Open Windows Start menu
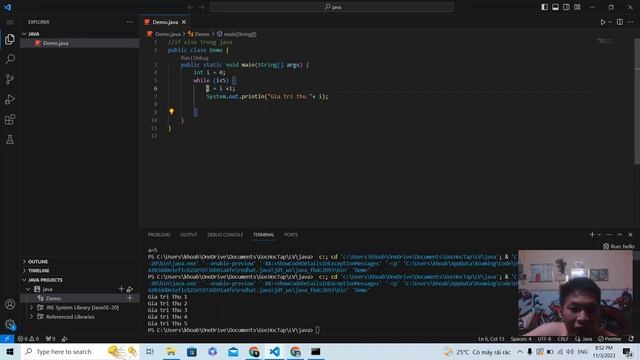 [10, 351]
